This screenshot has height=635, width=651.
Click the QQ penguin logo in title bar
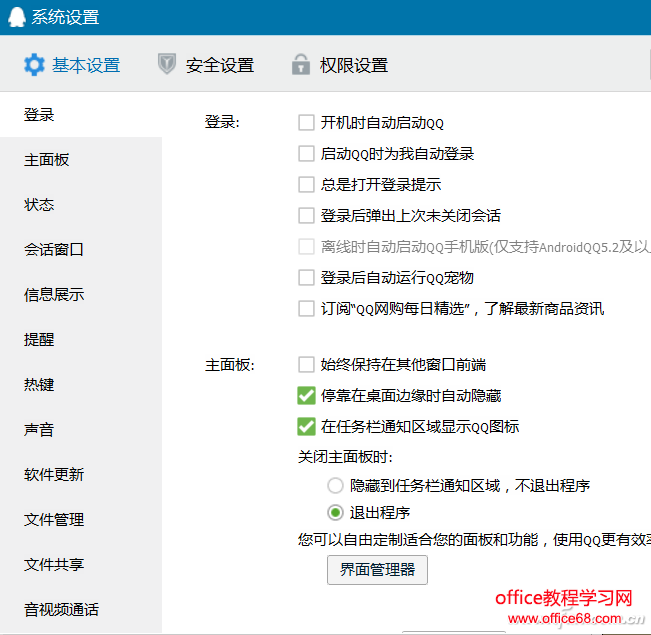pyautogui.click(x=17, y=17)
